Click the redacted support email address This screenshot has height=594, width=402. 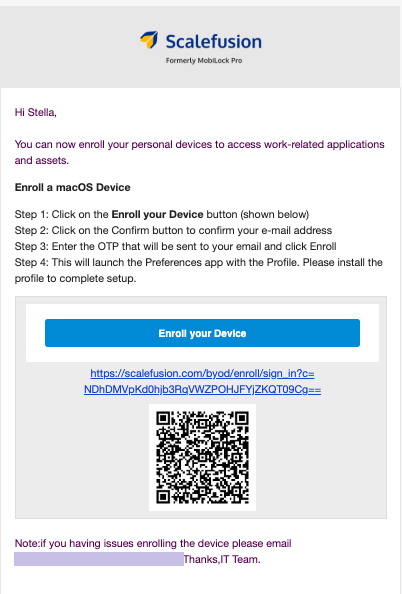click(99, 559)
